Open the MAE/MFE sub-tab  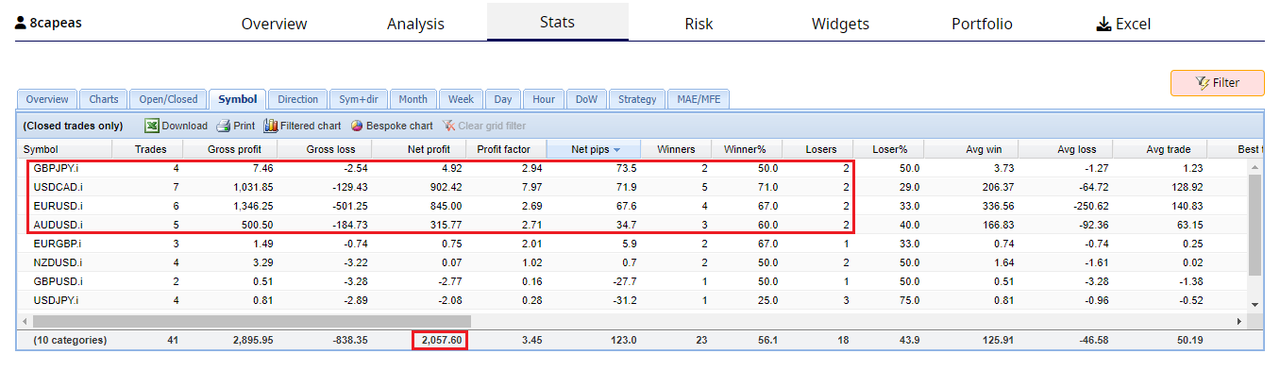click(x=699, y=99)
